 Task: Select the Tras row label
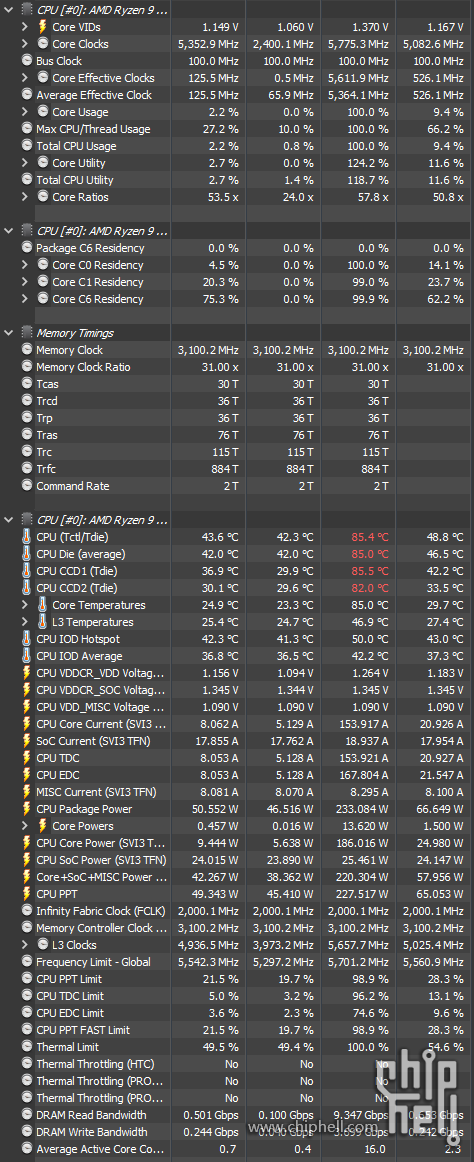(x=47, y=436)
